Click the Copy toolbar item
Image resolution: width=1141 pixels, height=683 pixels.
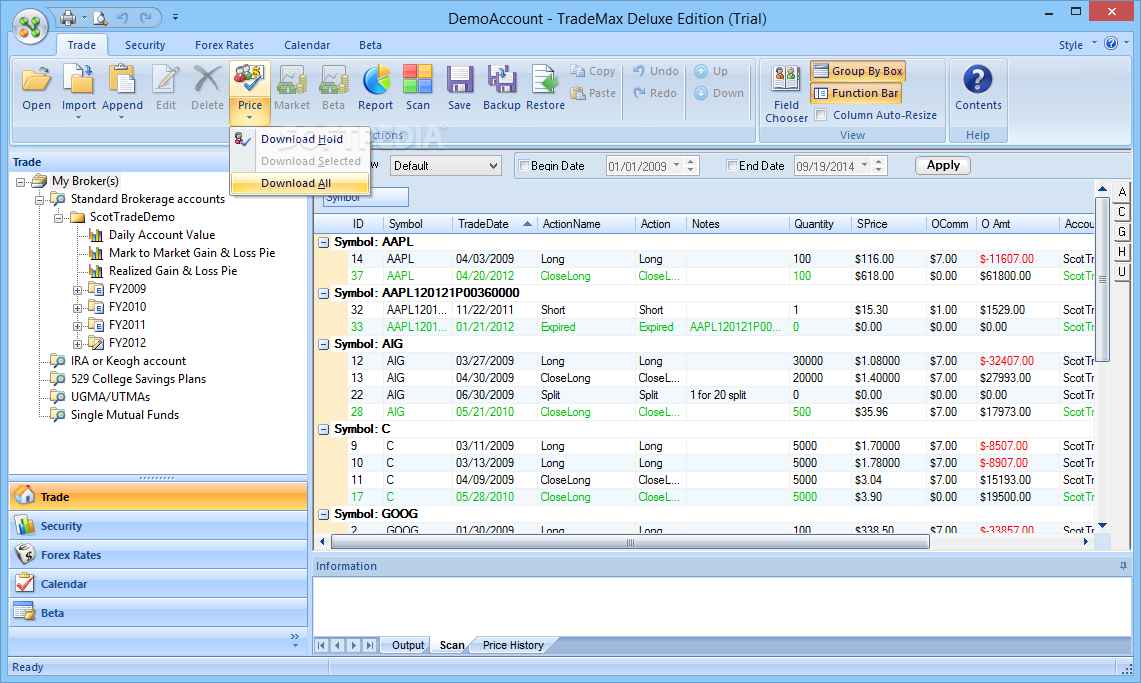click(x=593, y=71)
